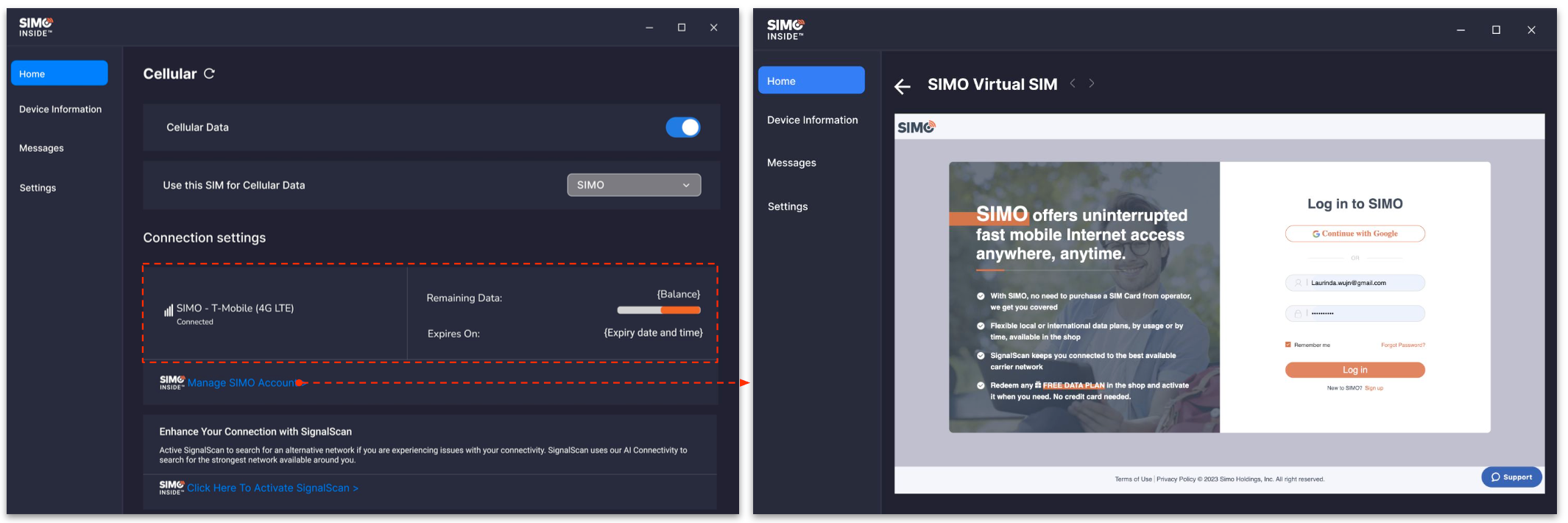Maximize the right SIMO Virtual SIM window
The width and height of the screenshot is (1568, 523).
click(x=1496, y=30)
